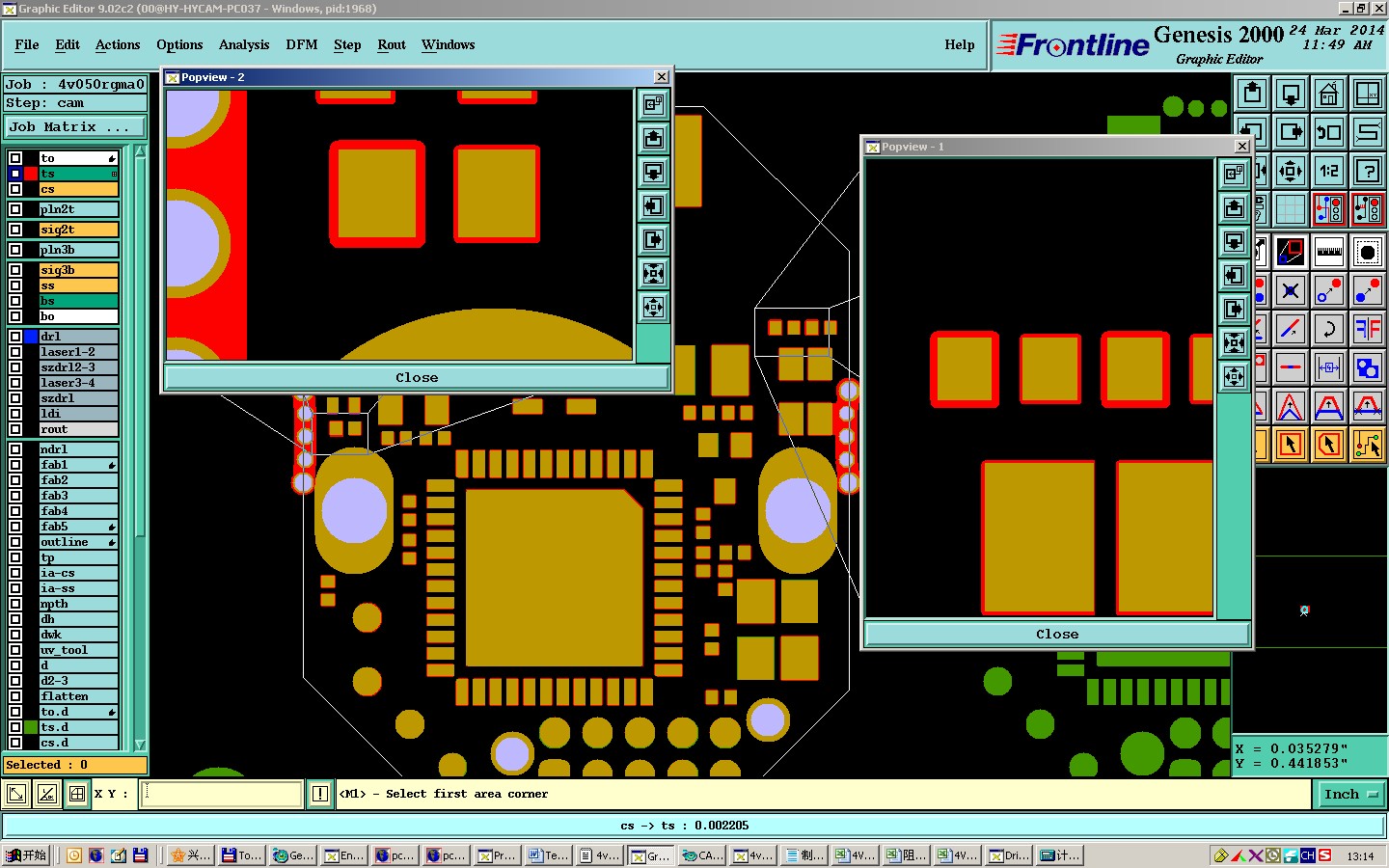Click the 1:2 zoom scale icon
The width and height of the screenshot is (1389, 868).
tap(1329, 171)
